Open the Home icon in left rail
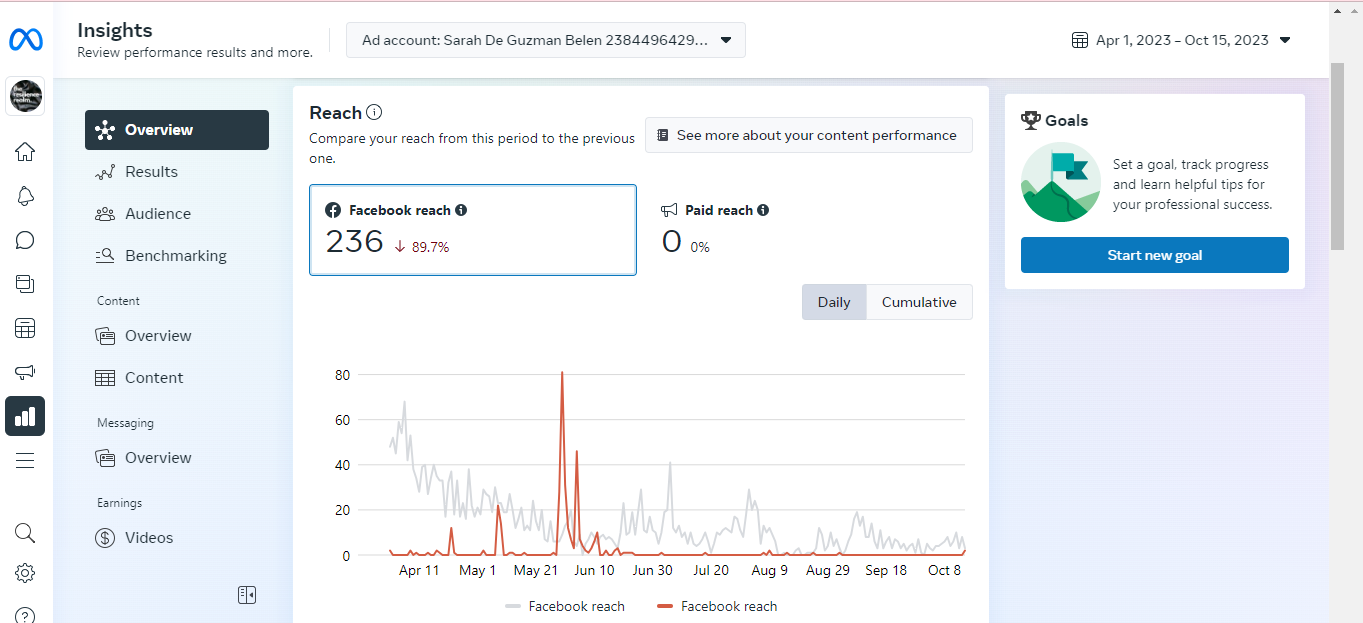Viewport: 1363px width, 623px height. 25,152
